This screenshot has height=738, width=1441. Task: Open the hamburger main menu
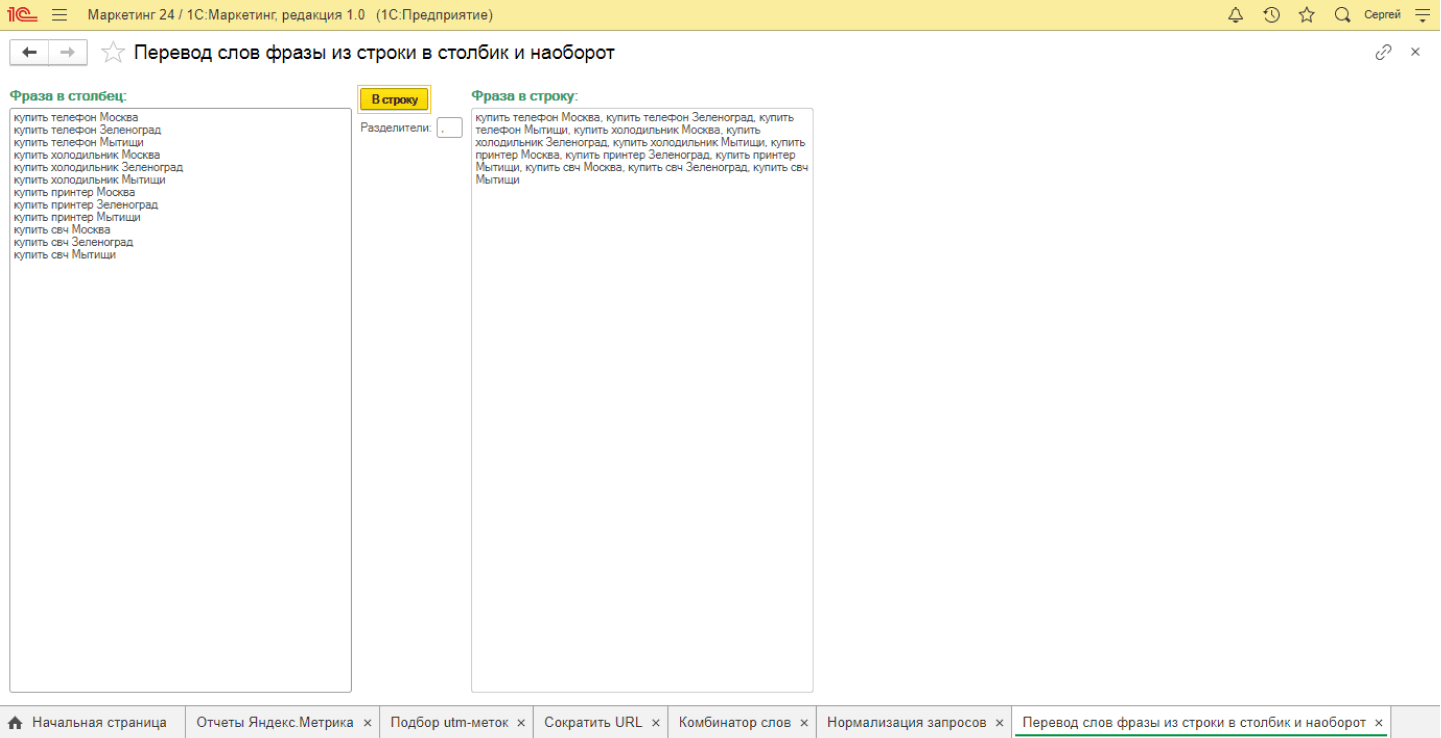[59, 15]
